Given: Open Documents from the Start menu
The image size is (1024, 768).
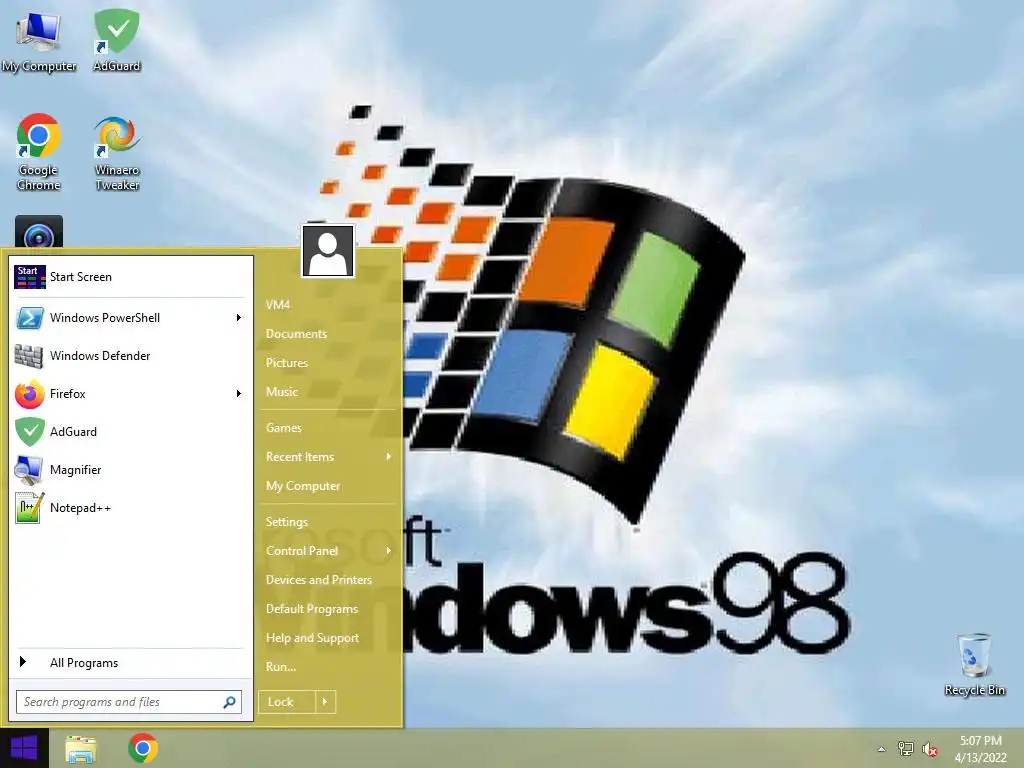Looking at the screenshot, I should point(296,334).
